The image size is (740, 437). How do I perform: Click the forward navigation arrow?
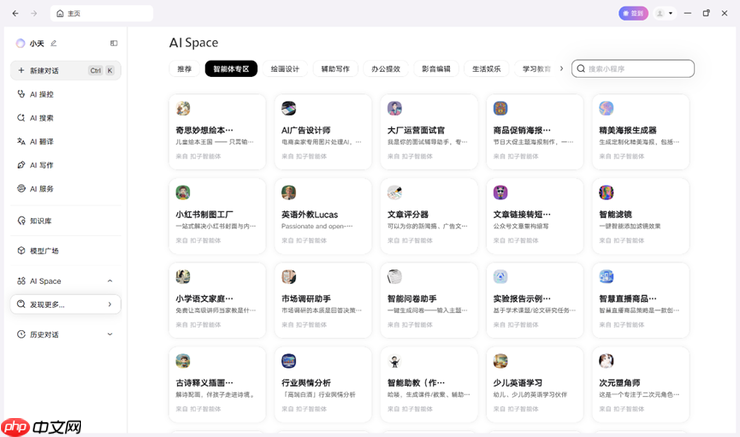point(34,13)
